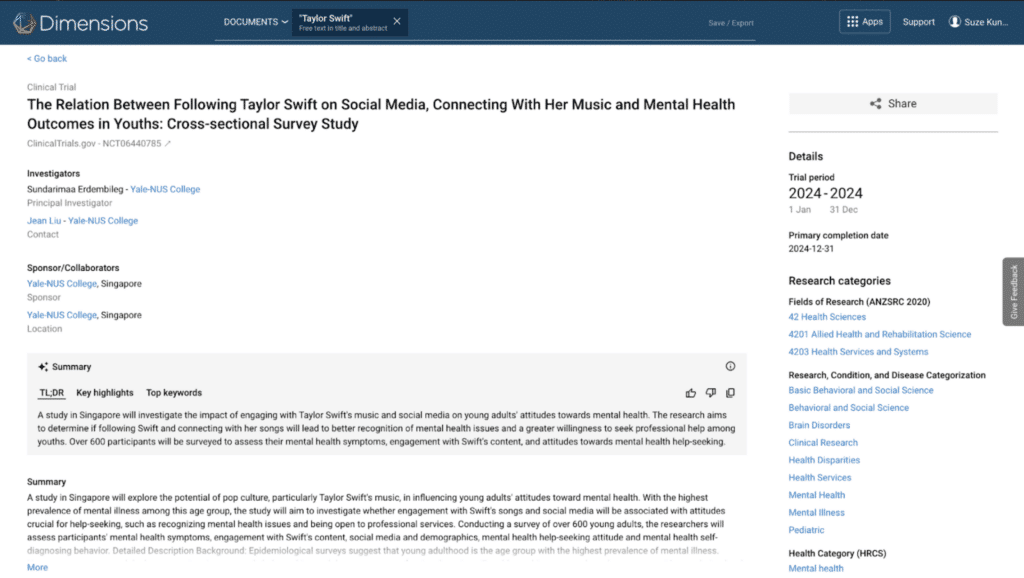Select the TL;DR tab

click(51, 393)
